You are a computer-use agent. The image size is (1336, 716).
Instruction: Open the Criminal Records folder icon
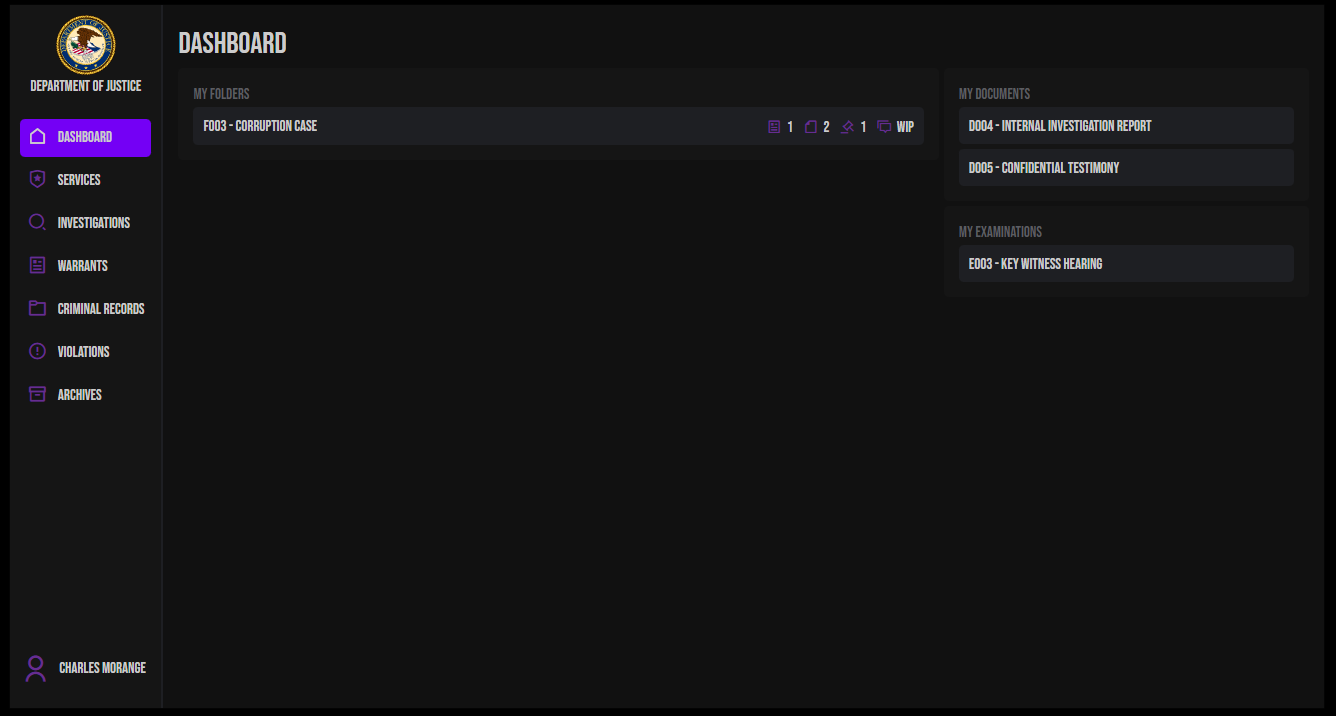coord(37,308)
